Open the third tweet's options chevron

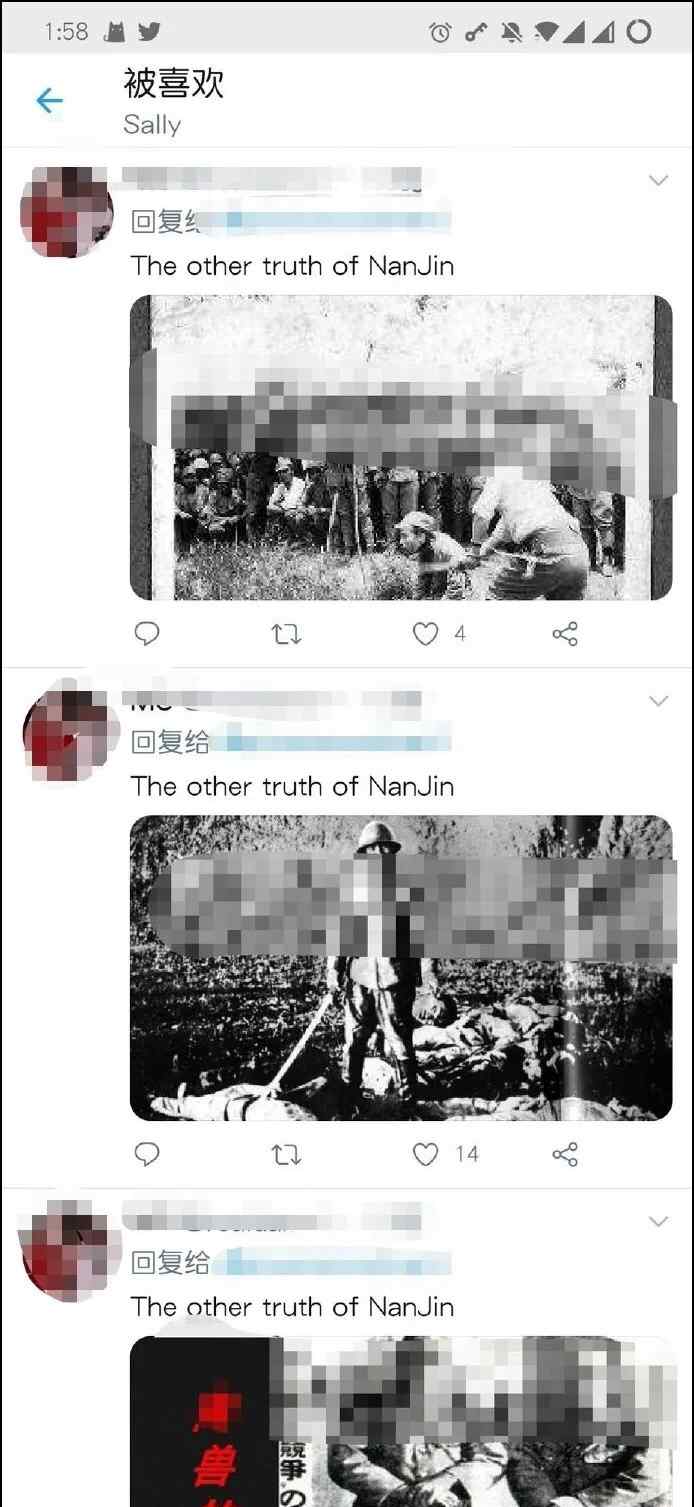[658, 1221]
